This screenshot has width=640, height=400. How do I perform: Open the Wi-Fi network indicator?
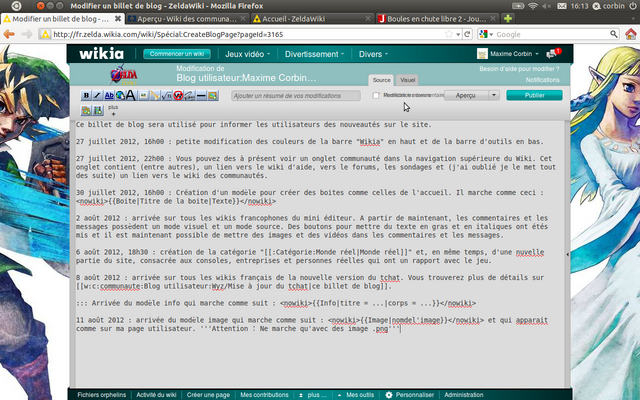(x=533, y=6)
